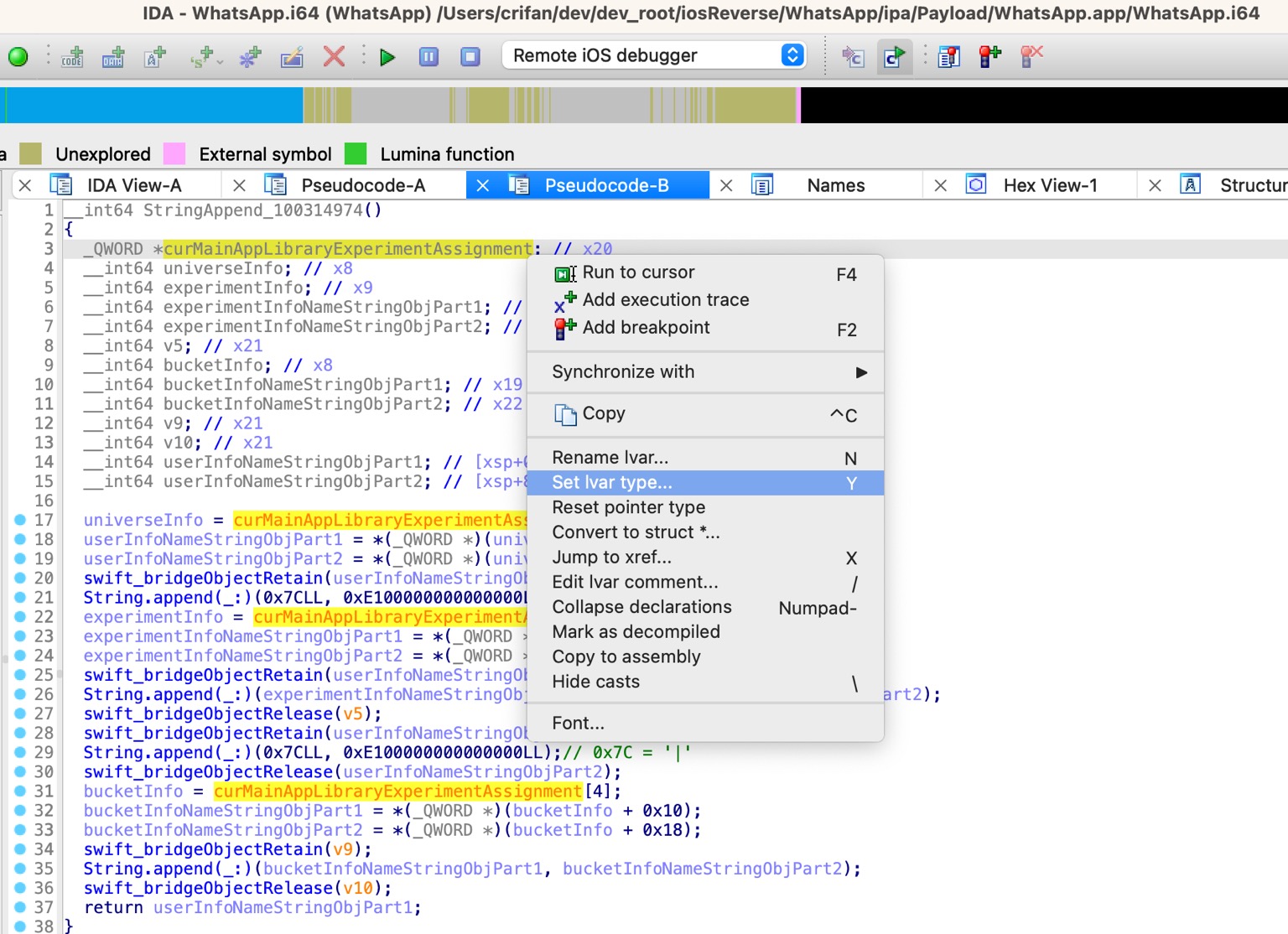The width and height of the screenshot is (1288, 934).
Task: Toggle breakpoint dot on line 21
Action: coord(20,597)
